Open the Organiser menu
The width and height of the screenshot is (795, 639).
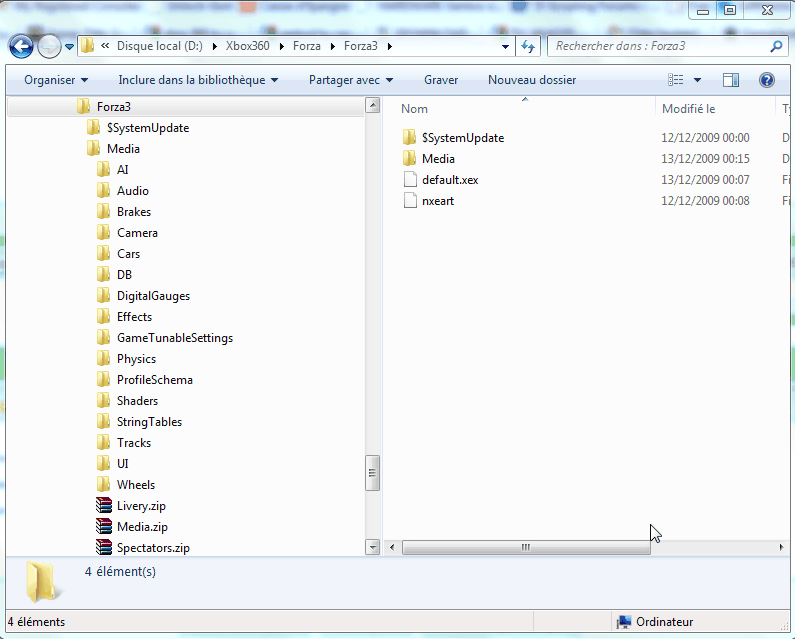(56, 80)
